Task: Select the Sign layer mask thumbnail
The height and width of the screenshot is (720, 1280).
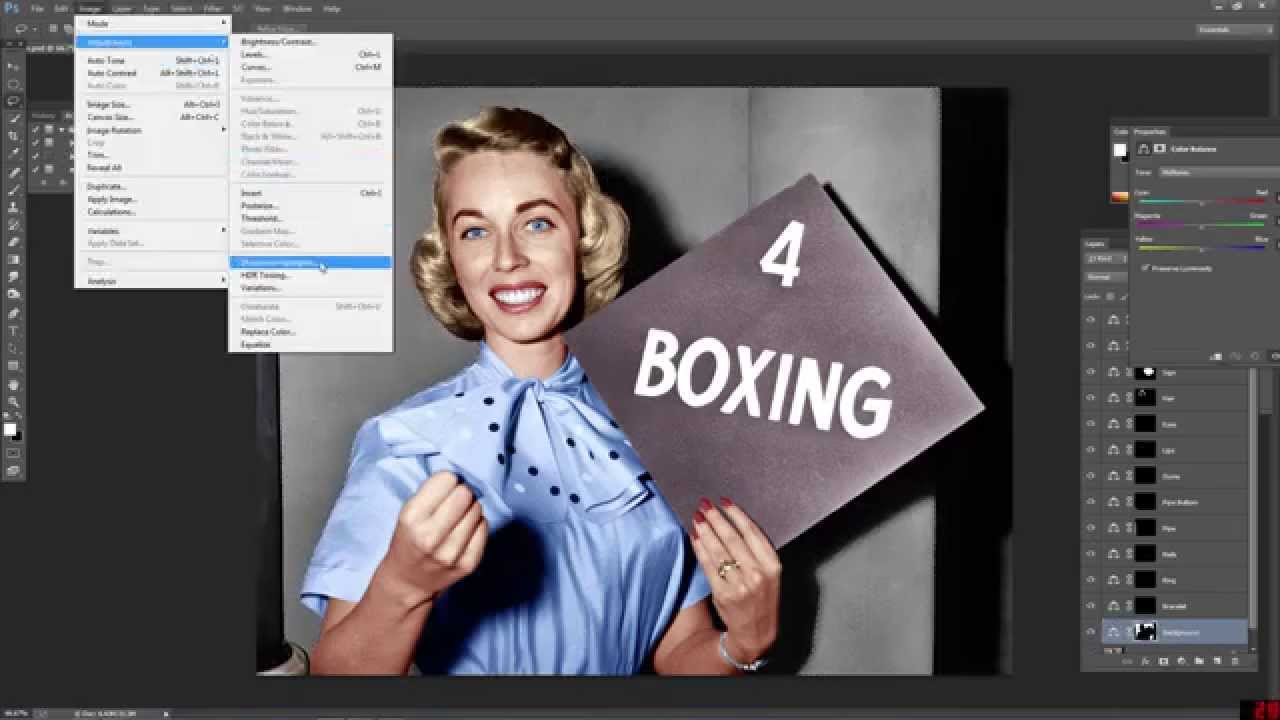Action: [1145, 372]
